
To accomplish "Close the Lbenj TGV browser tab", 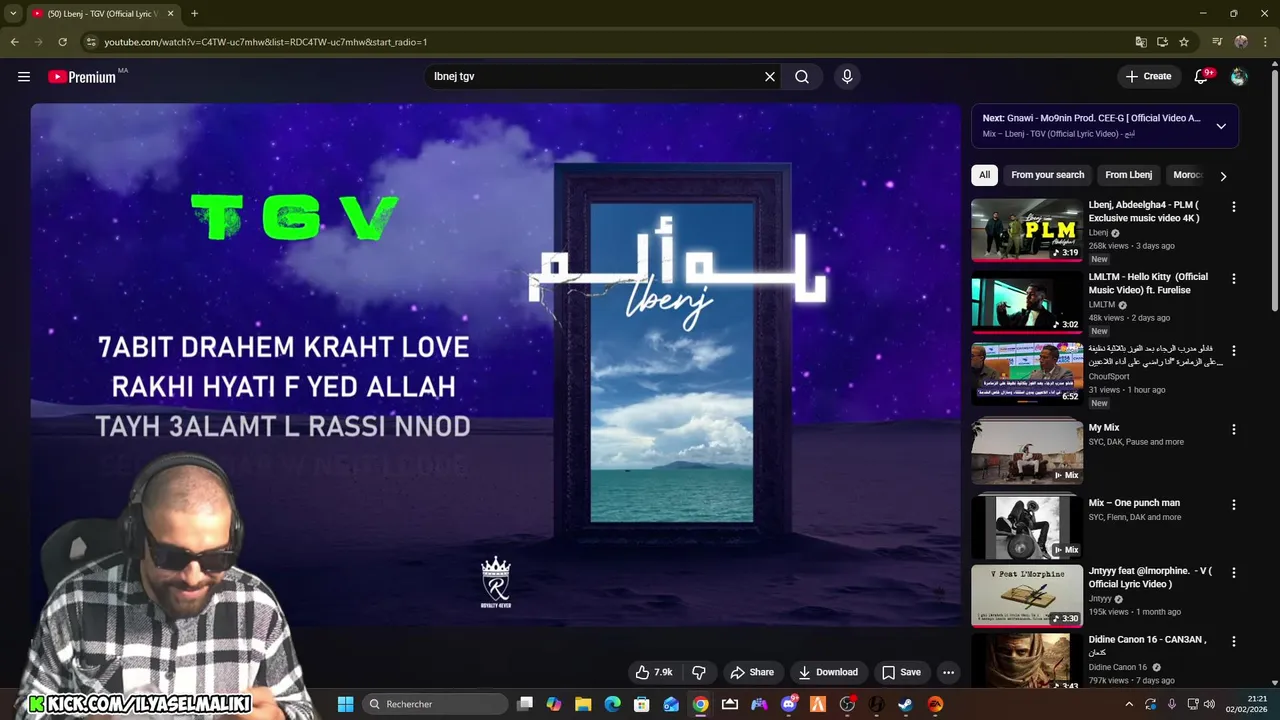I will [170, 13].
